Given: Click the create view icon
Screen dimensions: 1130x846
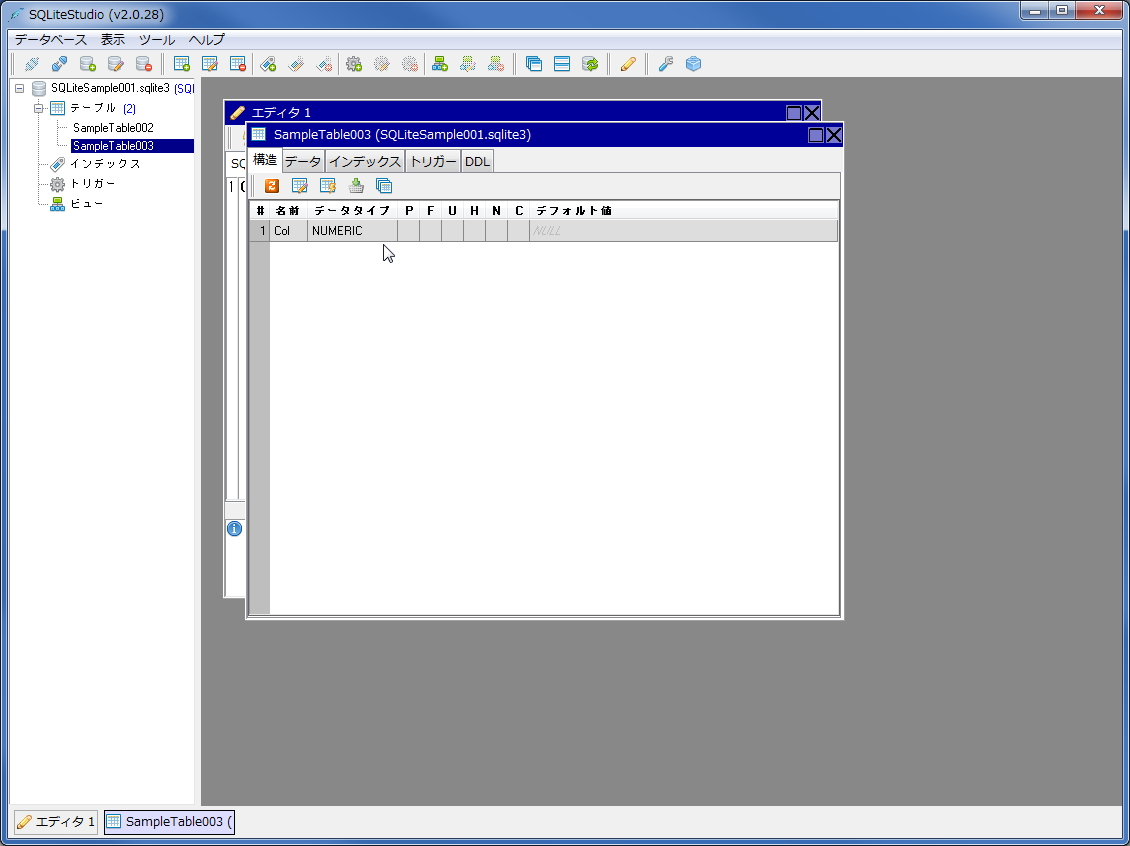Looking at the screenshot, I should tap(440, 64).
